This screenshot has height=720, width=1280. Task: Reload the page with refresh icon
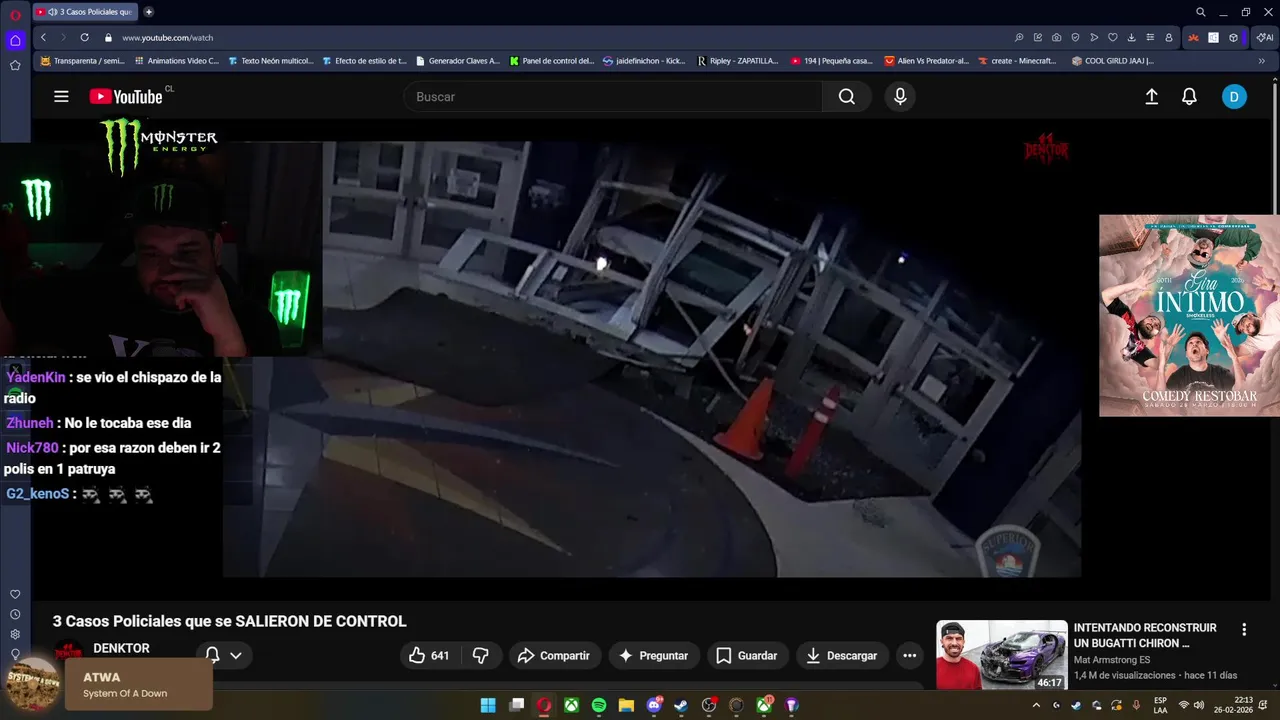(84, 37)
